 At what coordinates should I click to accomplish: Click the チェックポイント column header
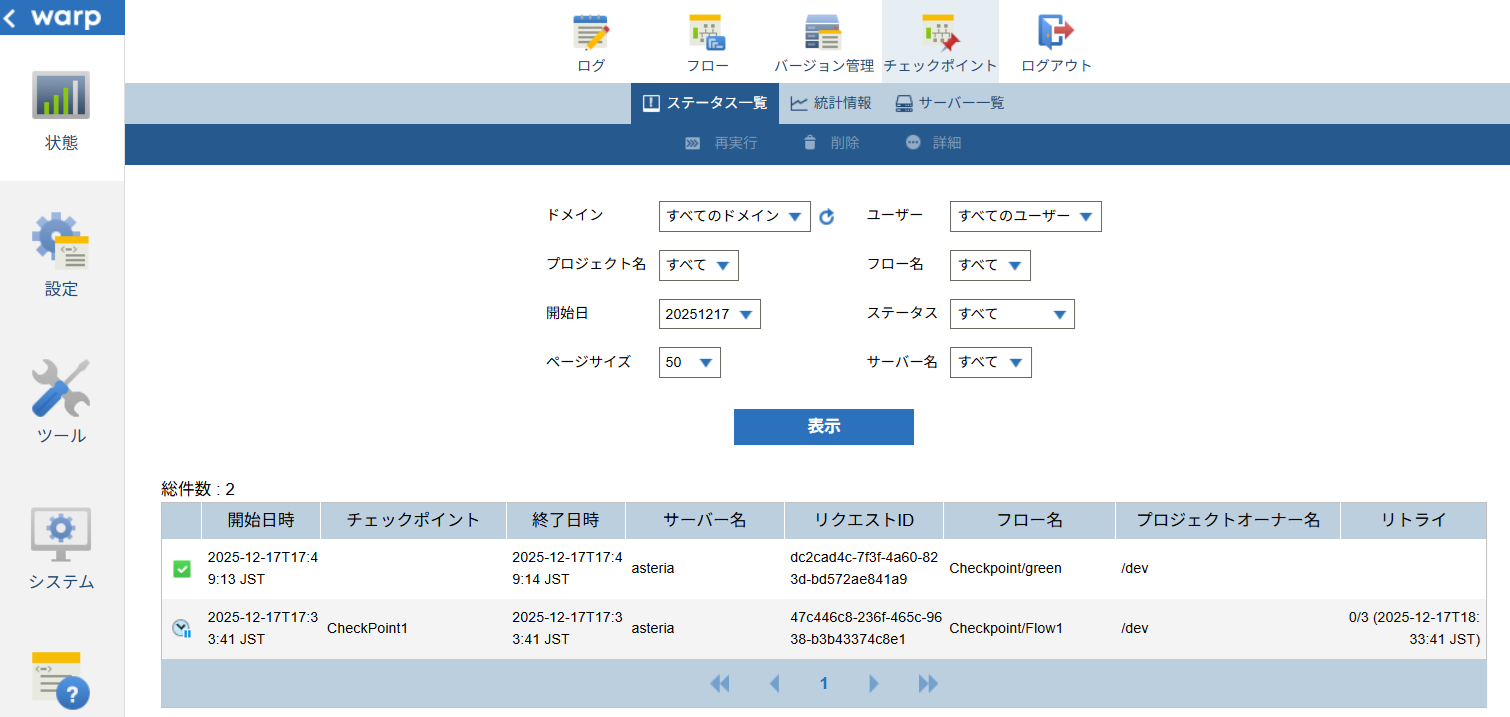pos(413,520)
